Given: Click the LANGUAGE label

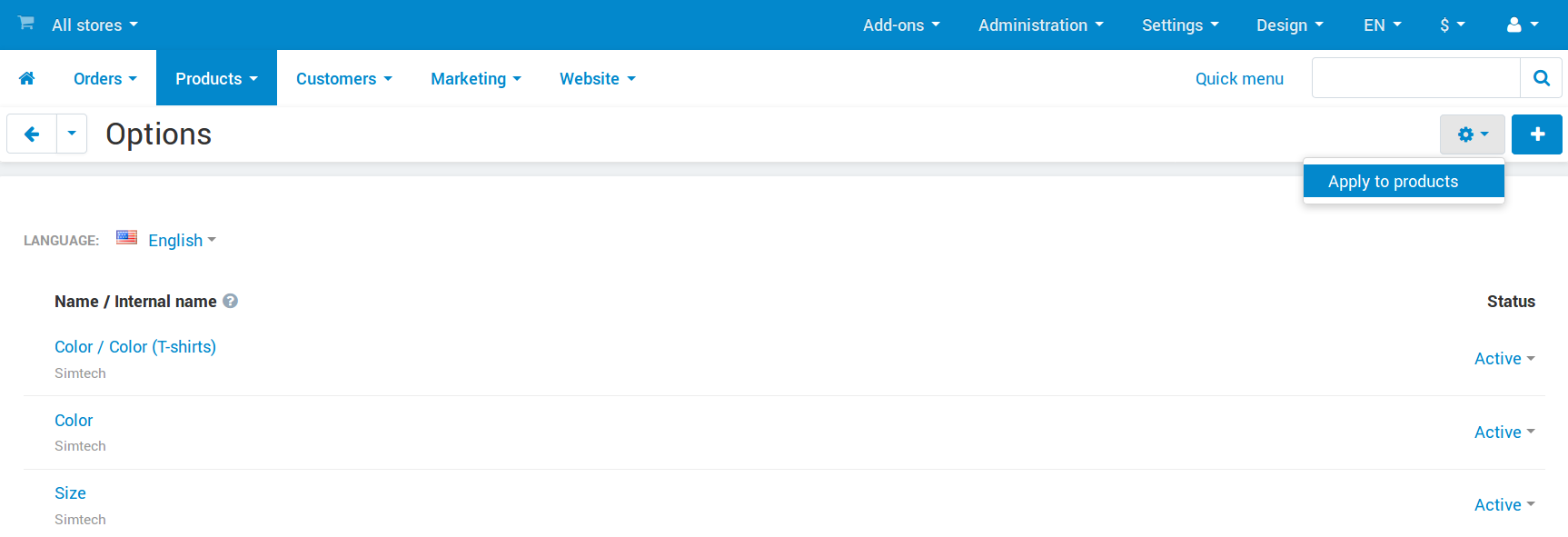Looking at the screenshot, I should pos(61,241).
